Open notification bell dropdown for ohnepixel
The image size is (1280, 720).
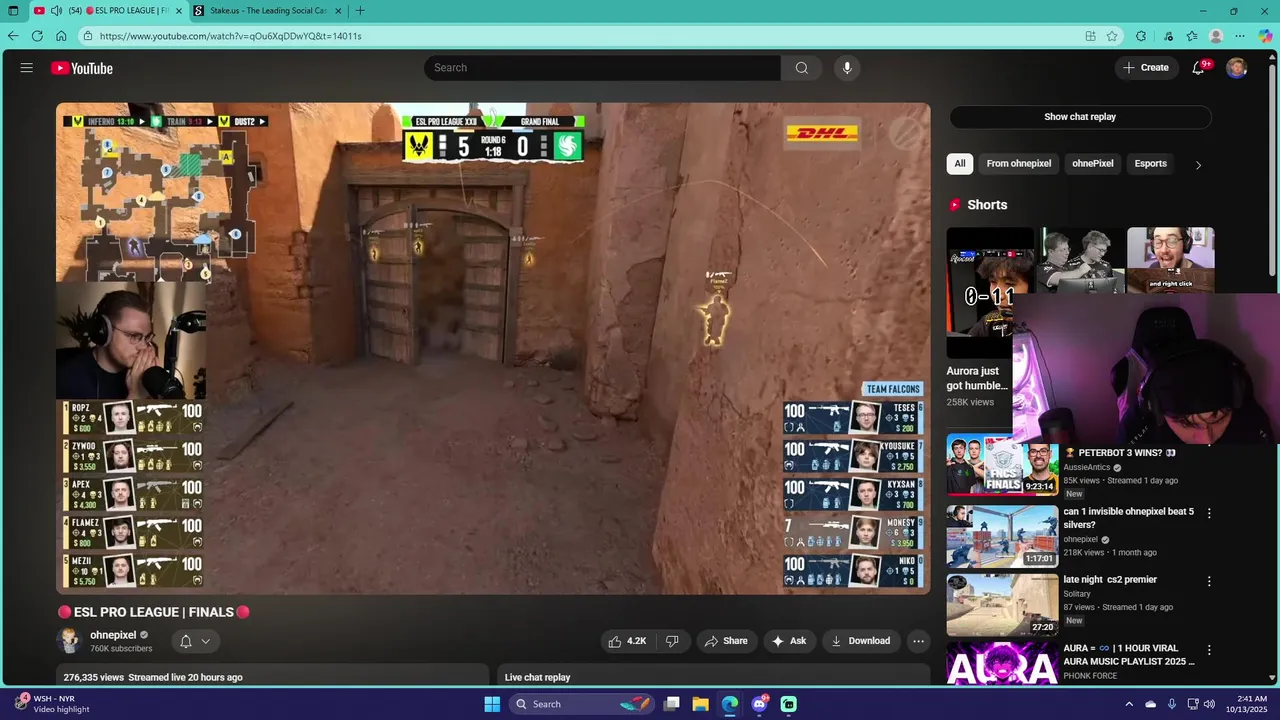[195, 641]
